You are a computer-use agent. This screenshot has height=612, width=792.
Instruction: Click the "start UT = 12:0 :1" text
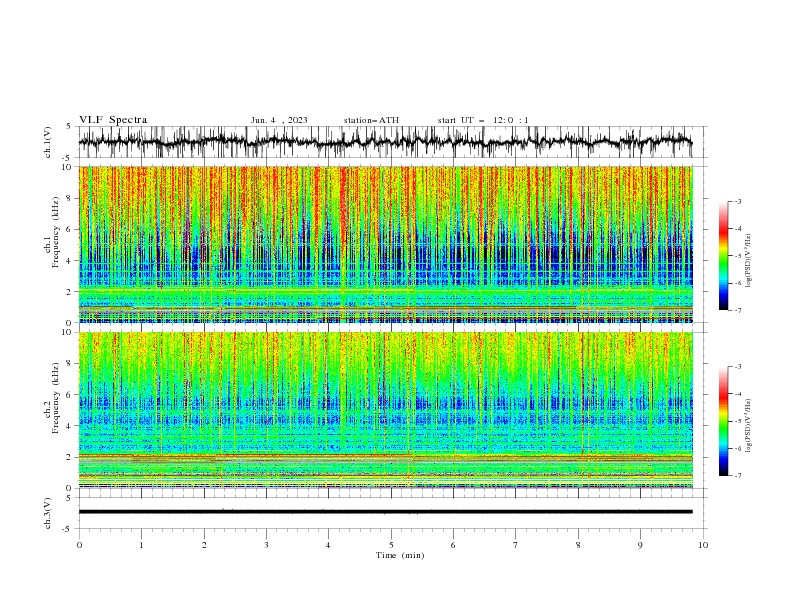click(483, 120)
